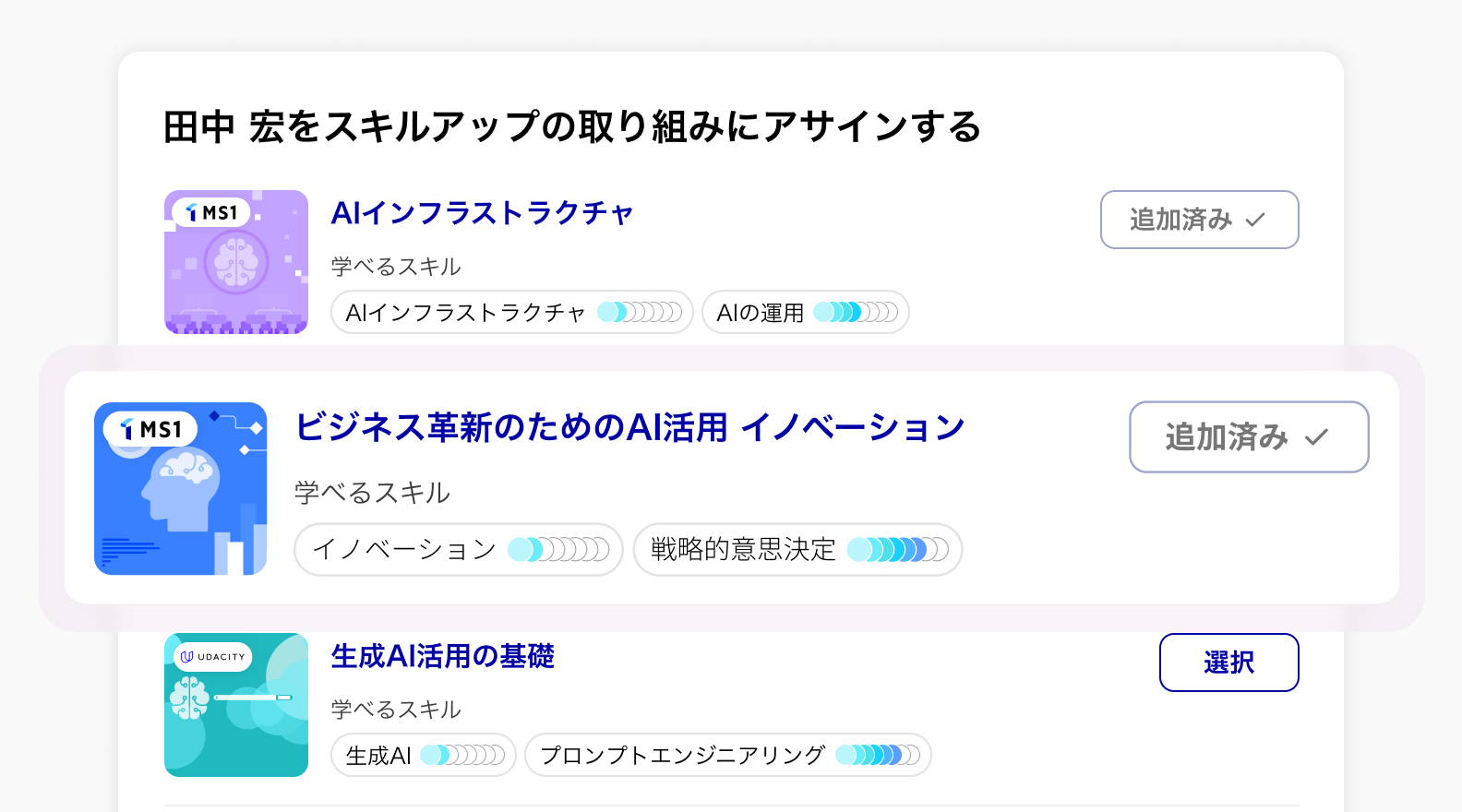
Task: Click 追加済み button for AIインフラストラクチャ
Action: [1199, 220]
